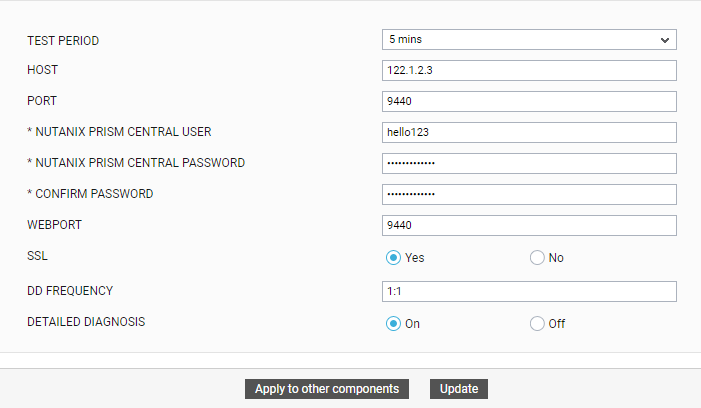Turn Detailed Diagnosis On
Viewport: 701px width, 408px height.
point(393,324)
